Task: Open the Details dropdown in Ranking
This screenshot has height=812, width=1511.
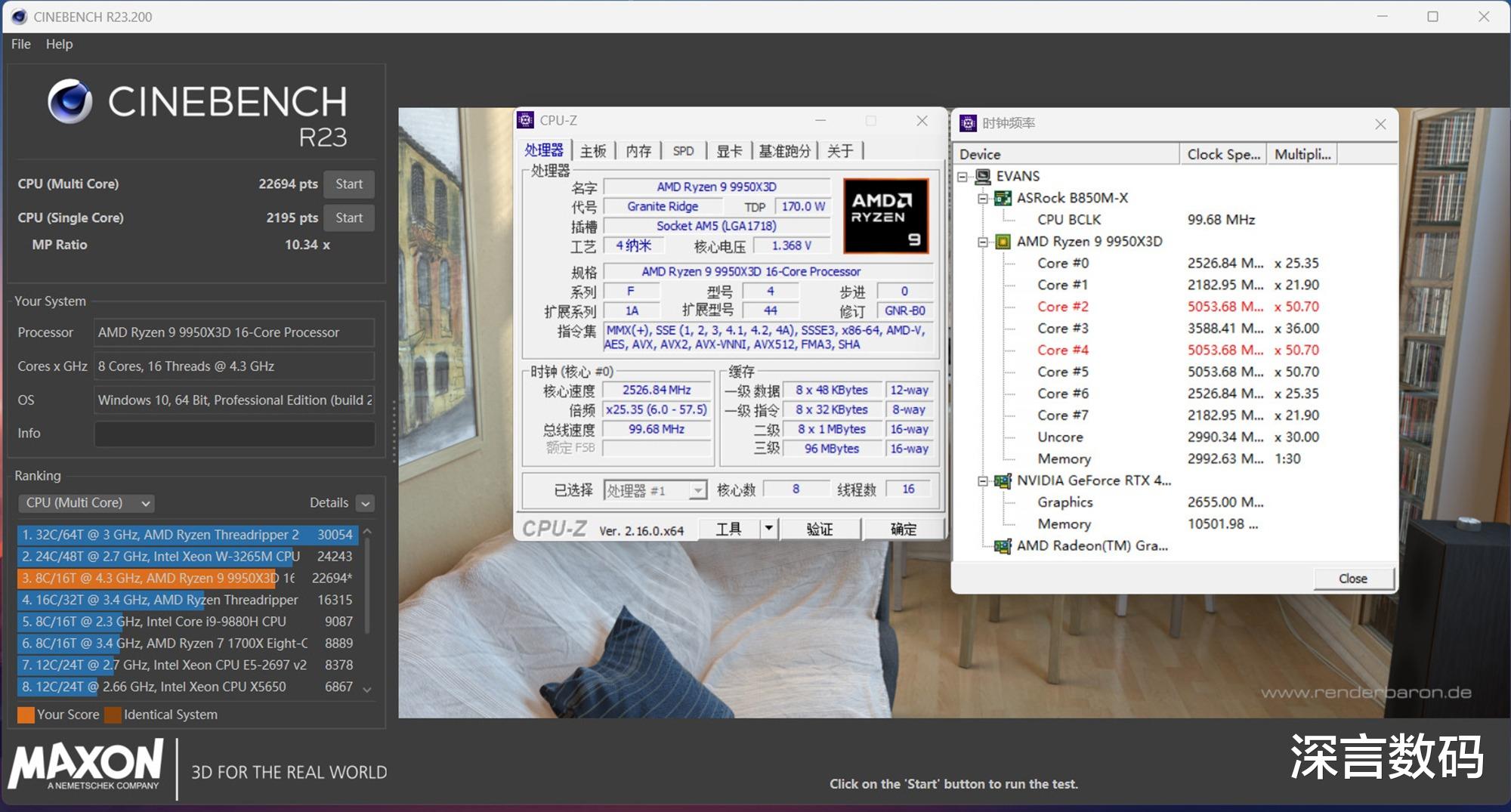Action: coord(365,504)
